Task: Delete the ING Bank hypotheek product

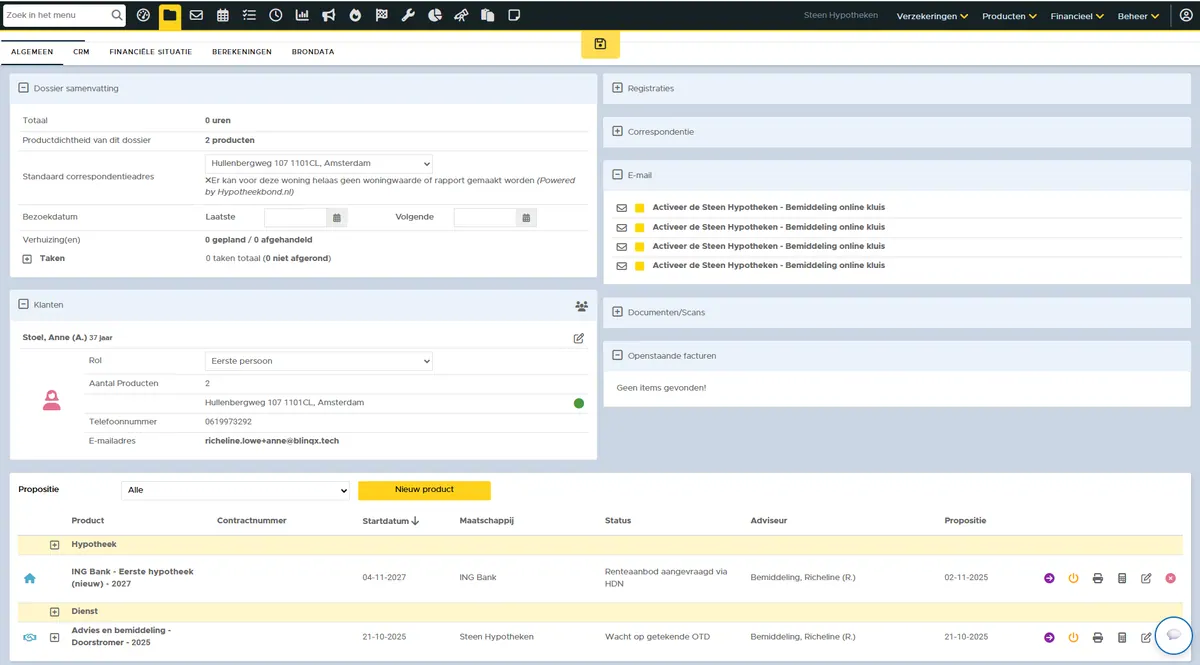Action: click(x=1170, y=578)
